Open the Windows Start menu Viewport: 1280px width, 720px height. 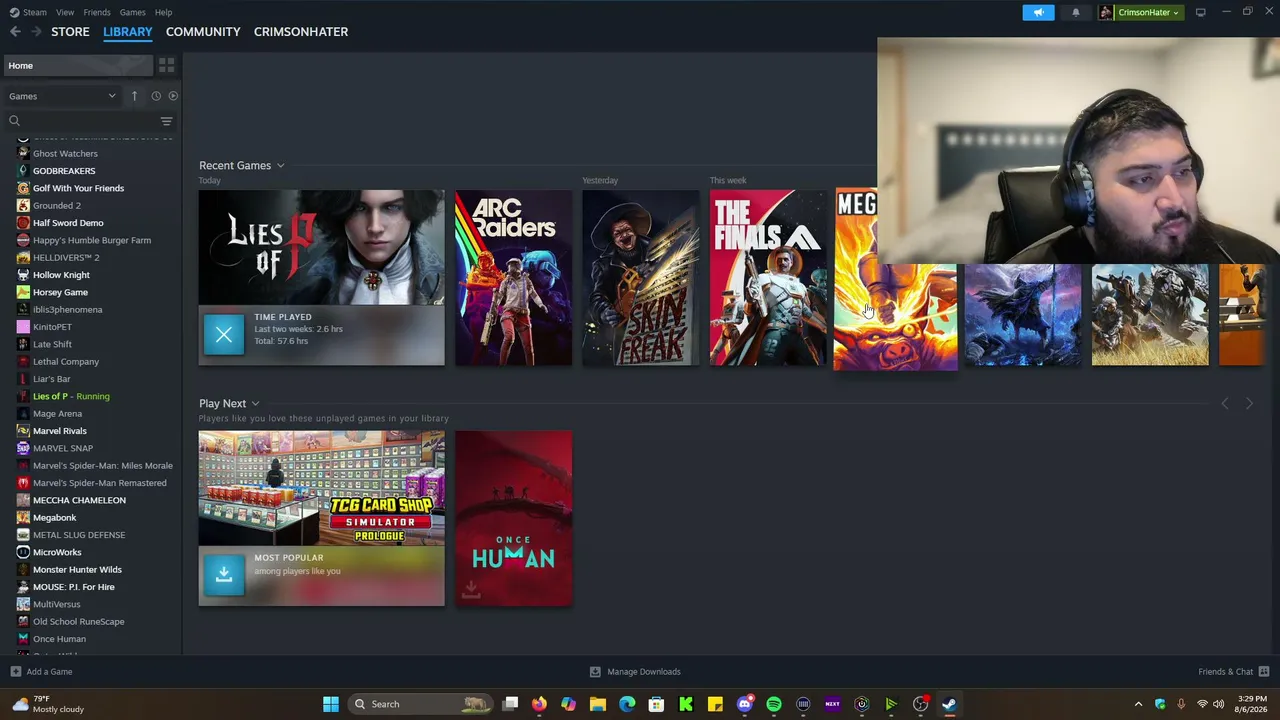click(330, 704)
